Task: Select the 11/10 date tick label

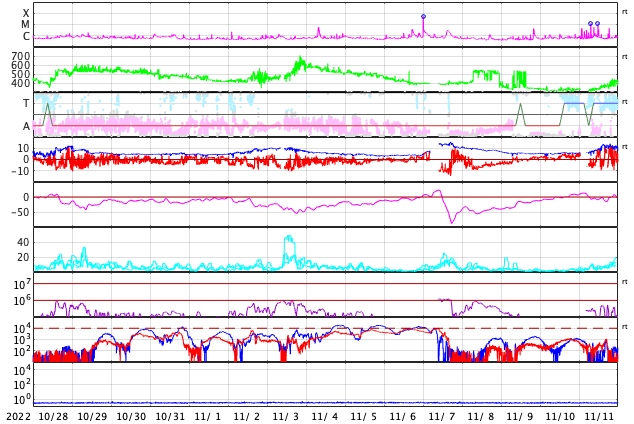Action: click(560, 417)
